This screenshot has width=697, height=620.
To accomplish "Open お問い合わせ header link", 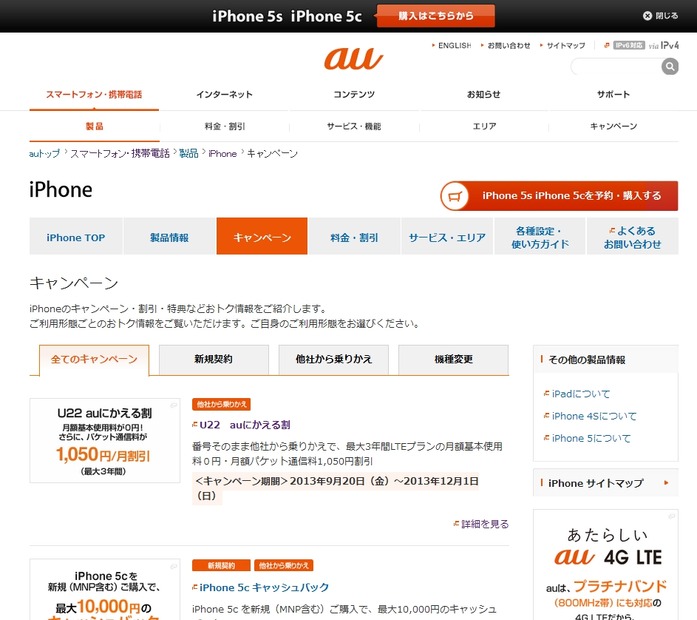I will coord(509,45).
